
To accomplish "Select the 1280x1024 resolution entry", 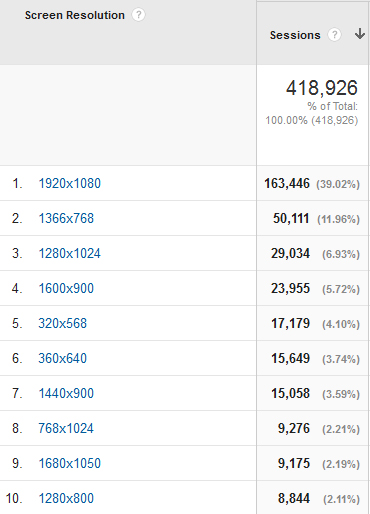I will 69,253.
